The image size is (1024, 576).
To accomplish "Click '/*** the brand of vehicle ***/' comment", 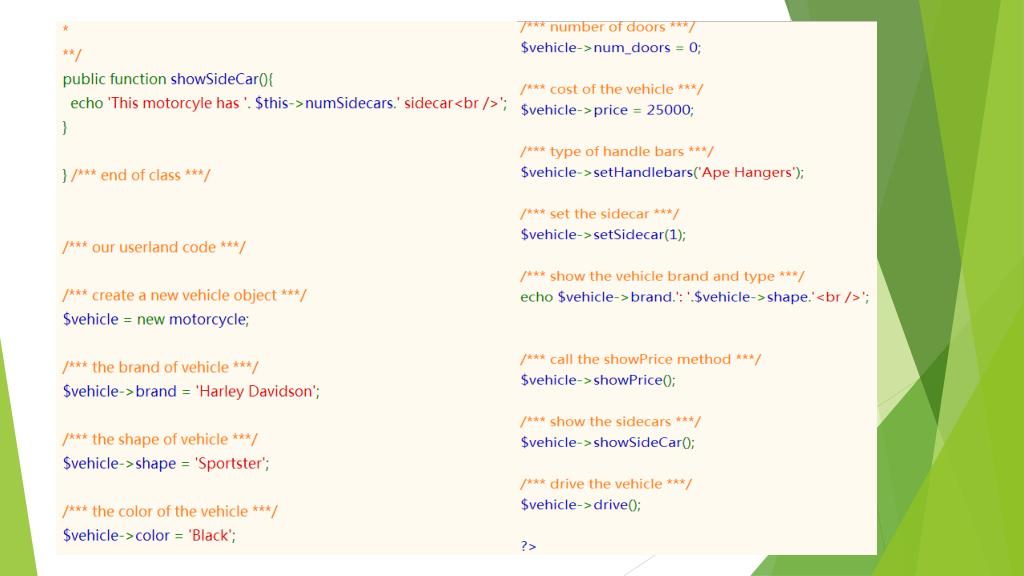I will (x=161, y=367).
